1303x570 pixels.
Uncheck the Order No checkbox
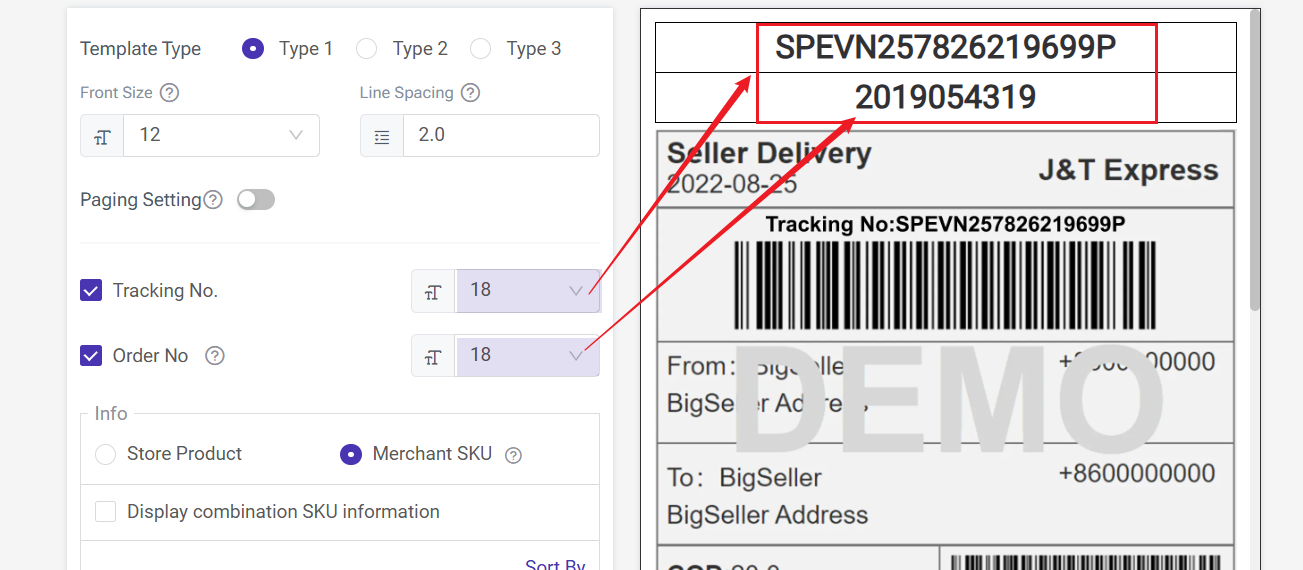tap(91, 356)
